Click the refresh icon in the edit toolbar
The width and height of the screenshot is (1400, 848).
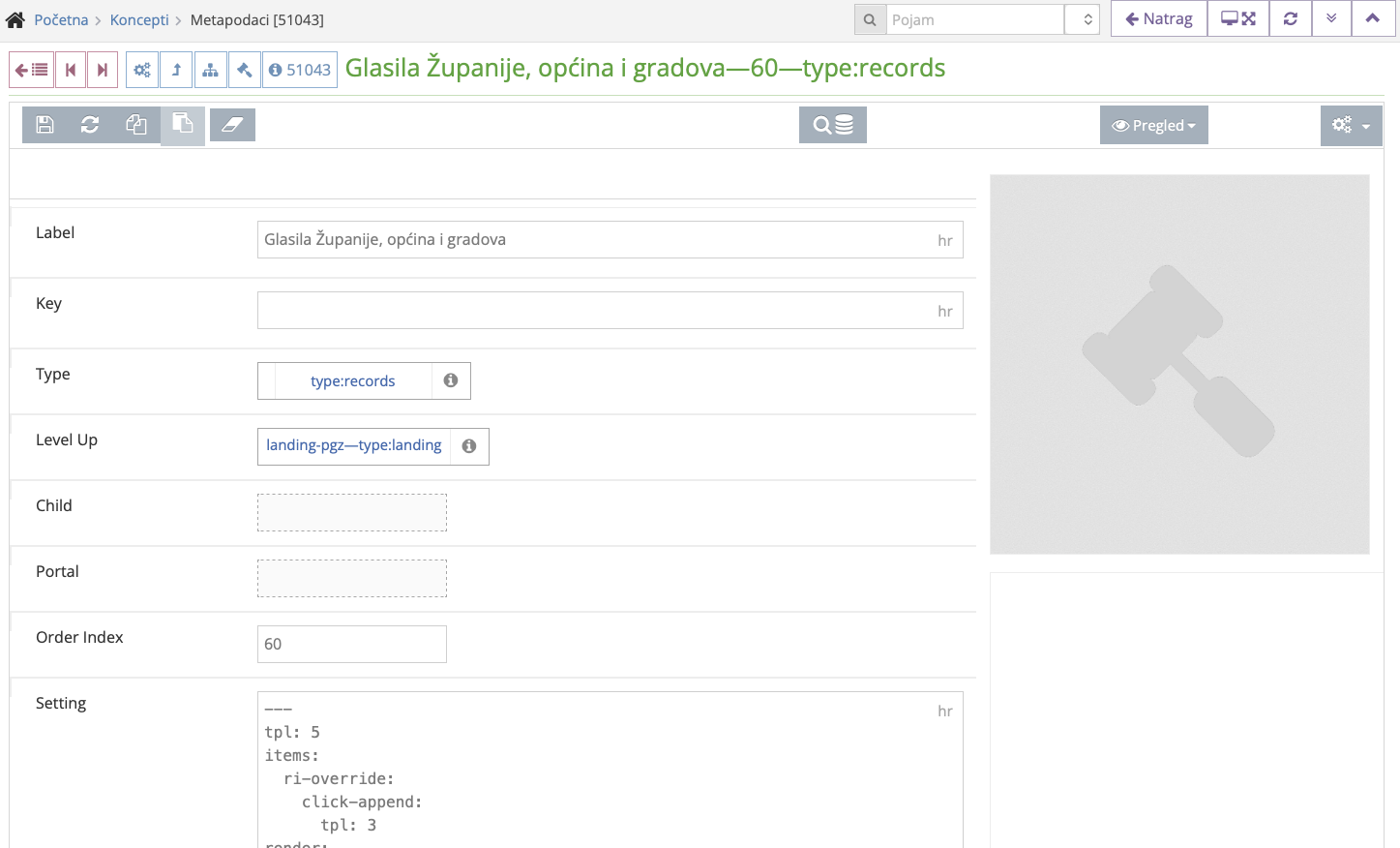pos(90,125)
